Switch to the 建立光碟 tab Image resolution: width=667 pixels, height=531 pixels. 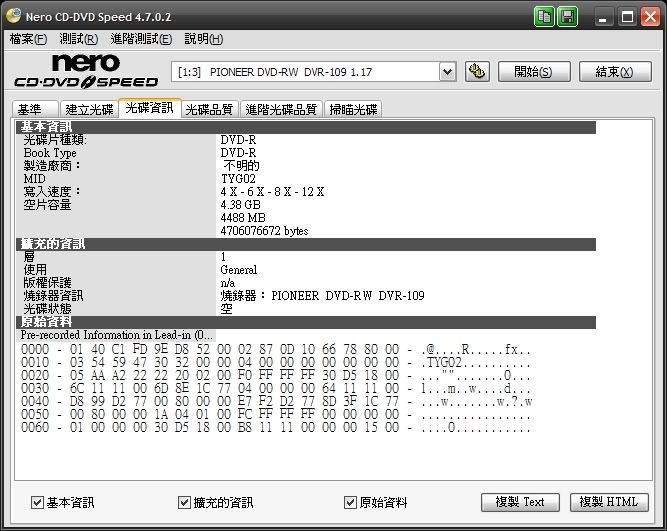pos(87,109)
